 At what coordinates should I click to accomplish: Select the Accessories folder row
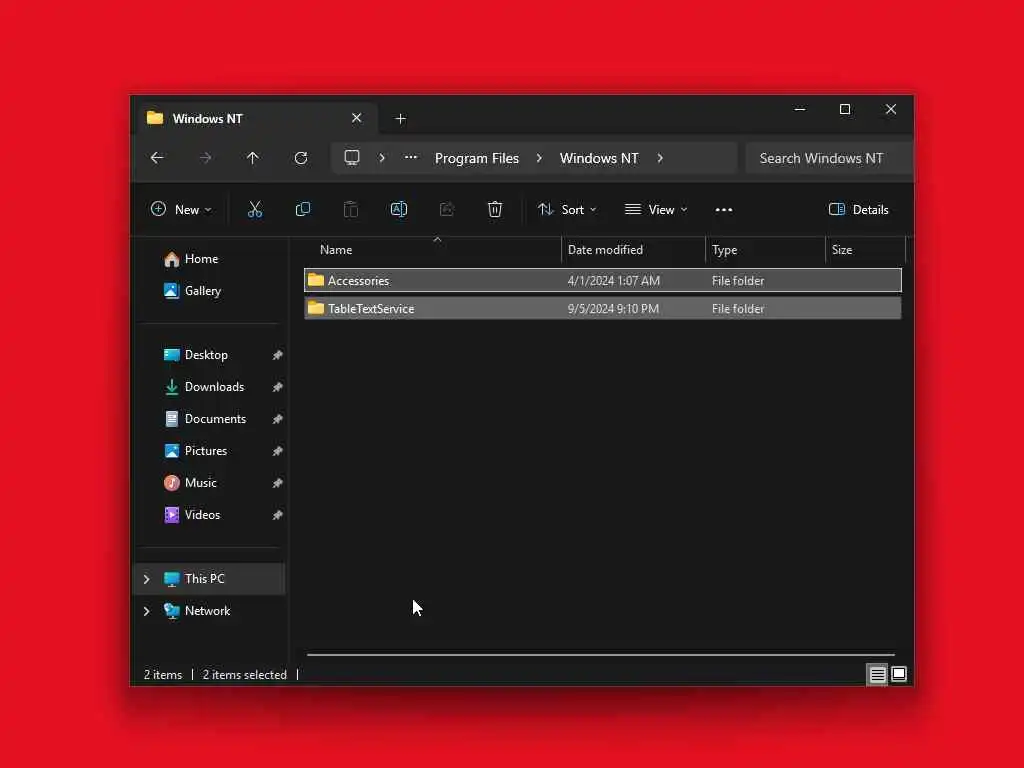[x=603, y=280]
